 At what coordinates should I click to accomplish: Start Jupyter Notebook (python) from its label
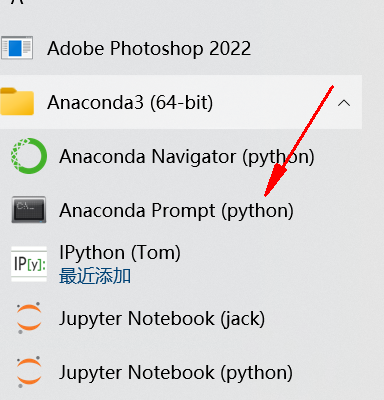[x=176, y=373]
